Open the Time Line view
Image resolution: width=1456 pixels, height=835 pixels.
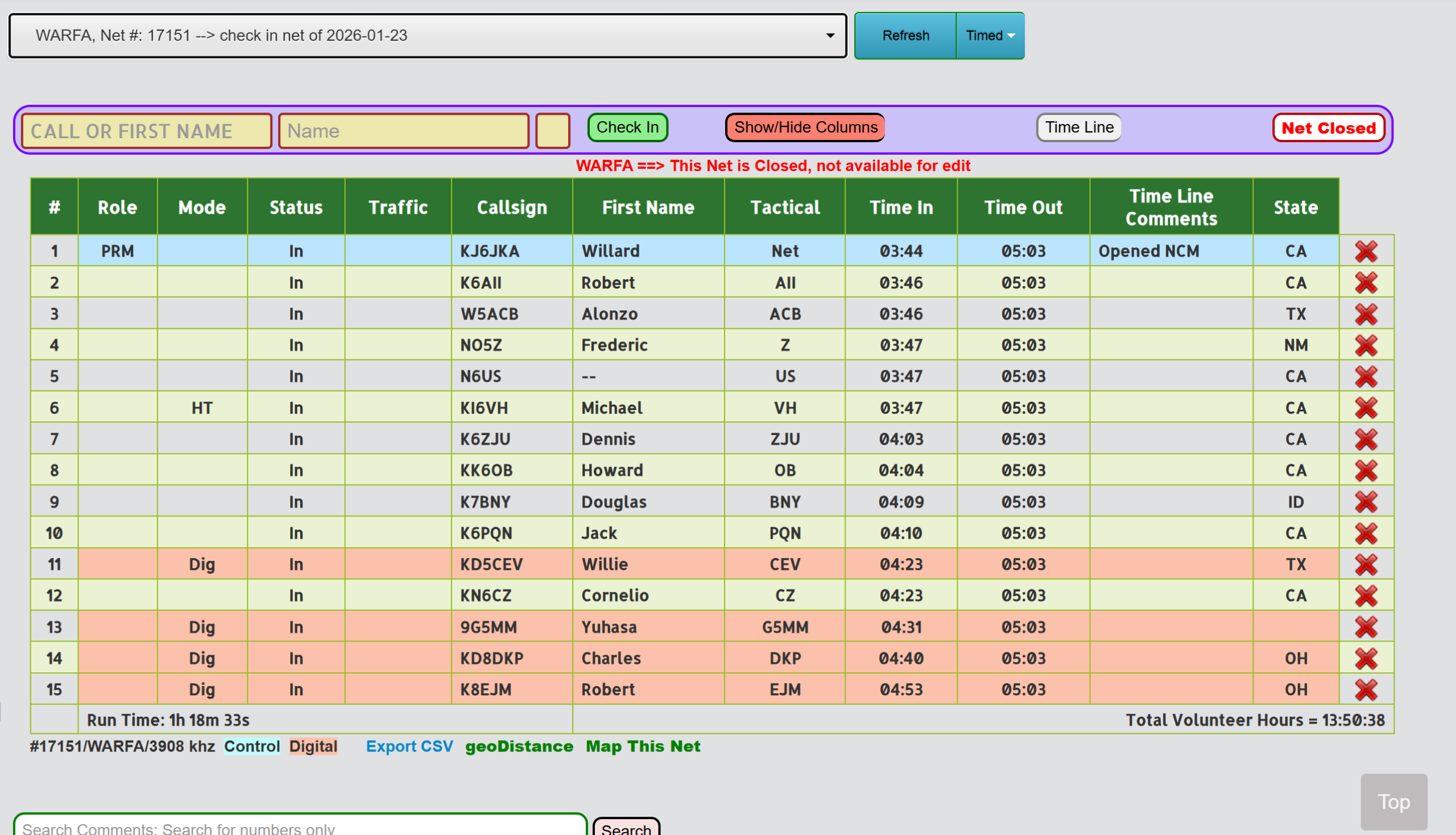(1079, 127)
